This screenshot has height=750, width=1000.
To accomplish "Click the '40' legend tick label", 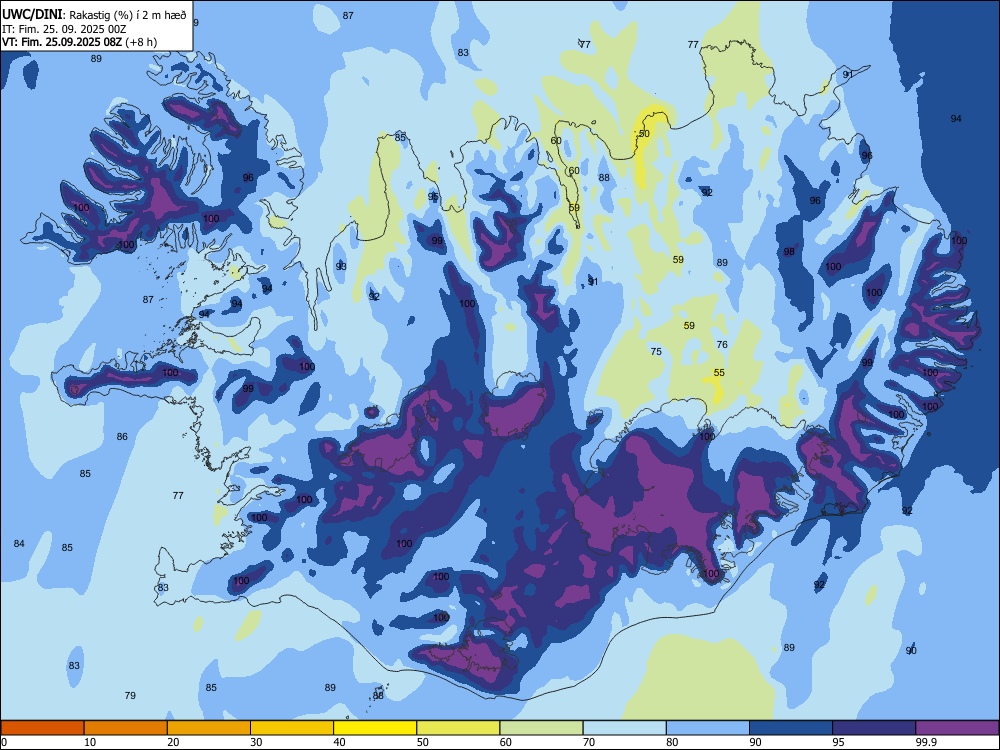I will (339, 742).
